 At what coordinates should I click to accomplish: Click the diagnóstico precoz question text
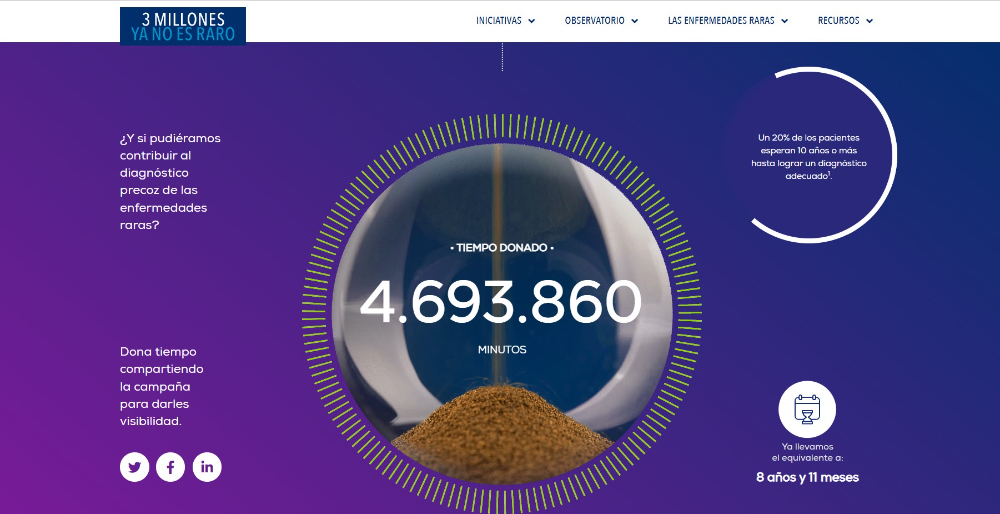click(170, 181)
